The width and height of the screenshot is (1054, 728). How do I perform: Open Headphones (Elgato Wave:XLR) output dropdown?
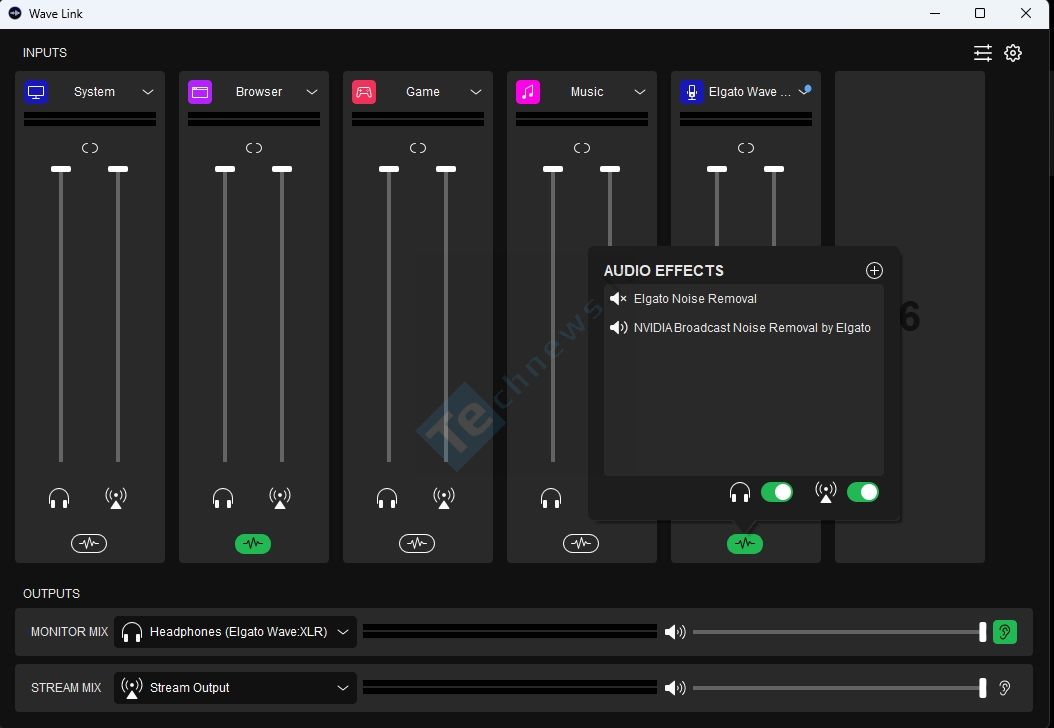pyautogui.click(x=235, y=632)
